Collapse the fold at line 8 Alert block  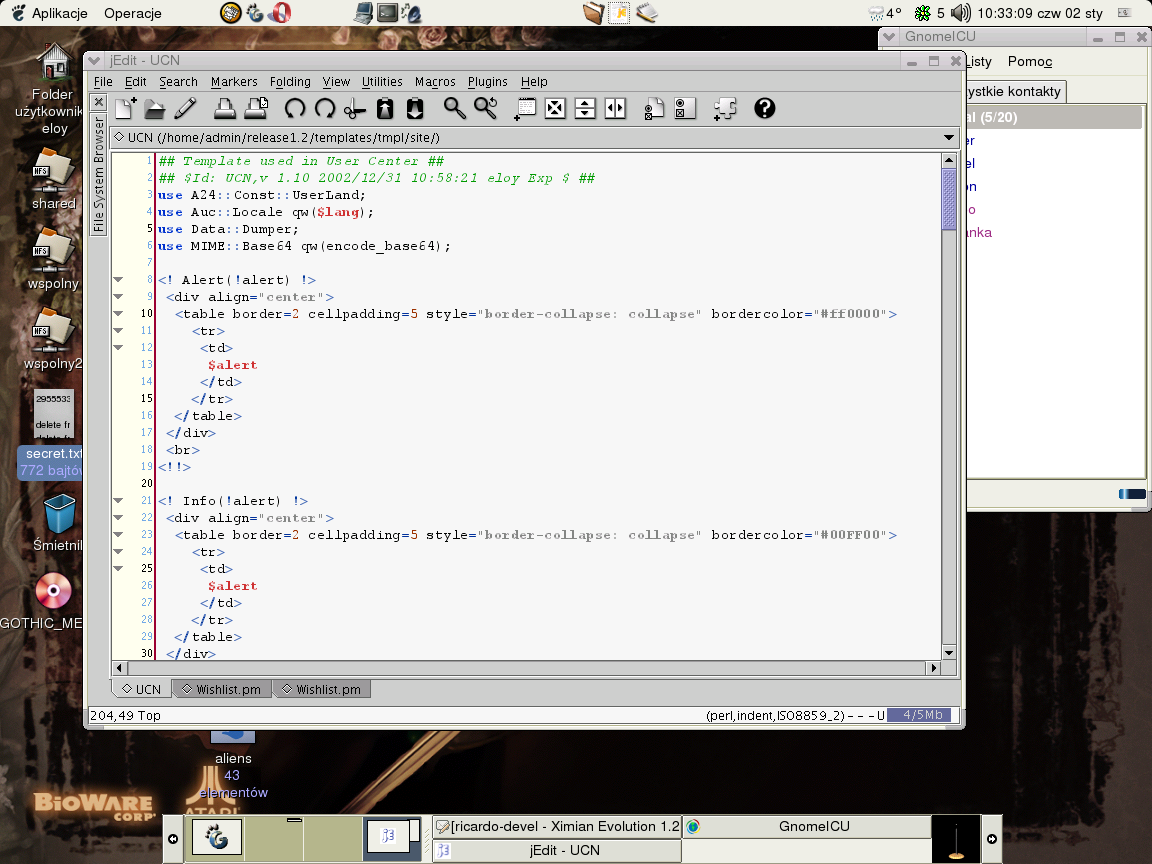click(x=118, y=281)
